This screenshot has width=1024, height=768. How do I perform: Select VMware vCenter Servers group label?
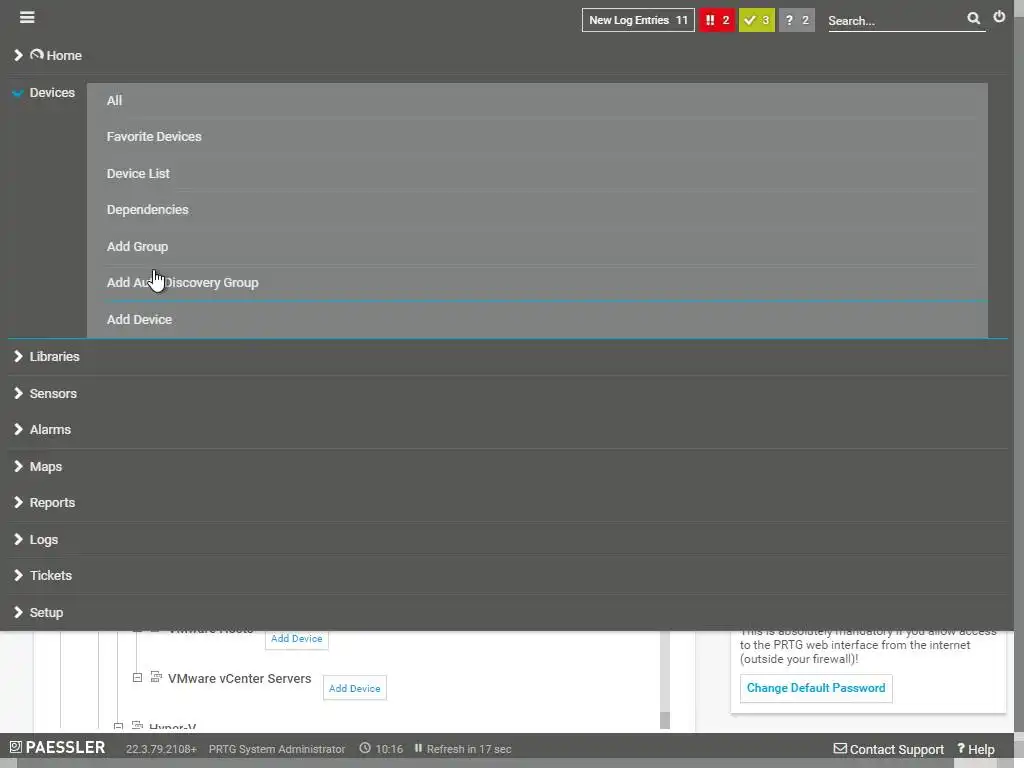coord(239,679)
